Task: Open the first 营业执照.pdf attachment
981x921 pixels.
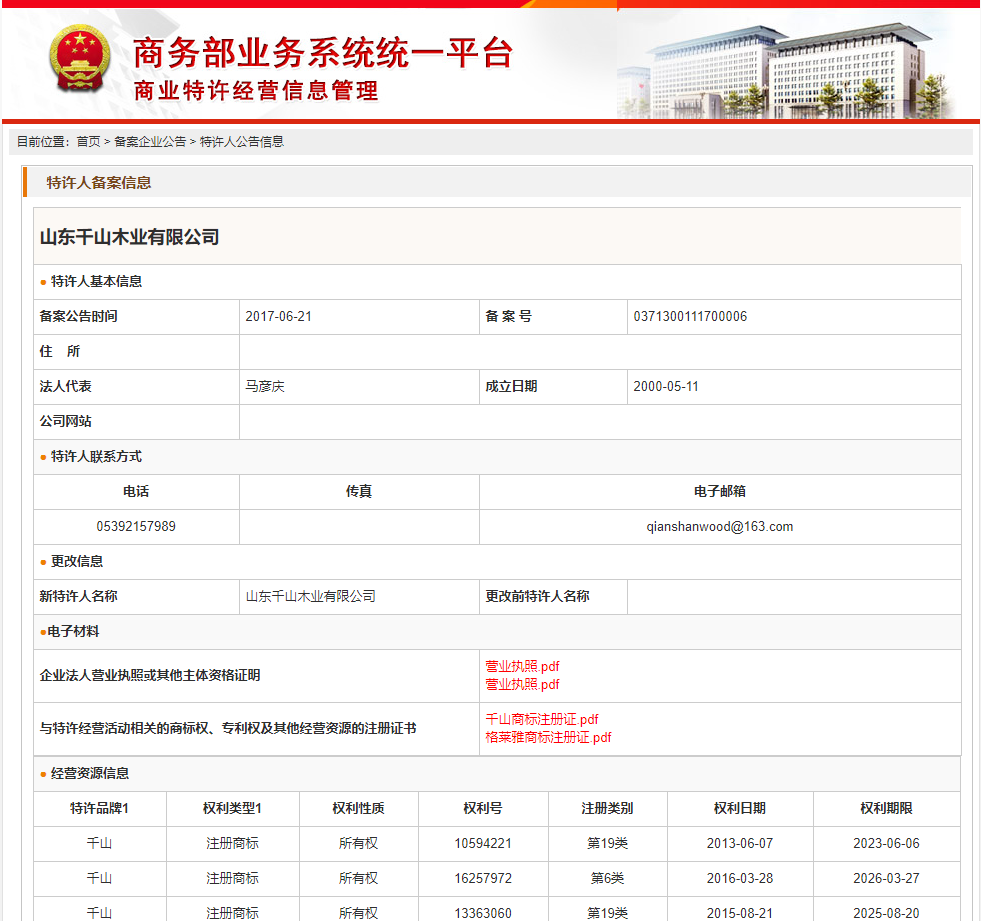Action: pos(522,666)
